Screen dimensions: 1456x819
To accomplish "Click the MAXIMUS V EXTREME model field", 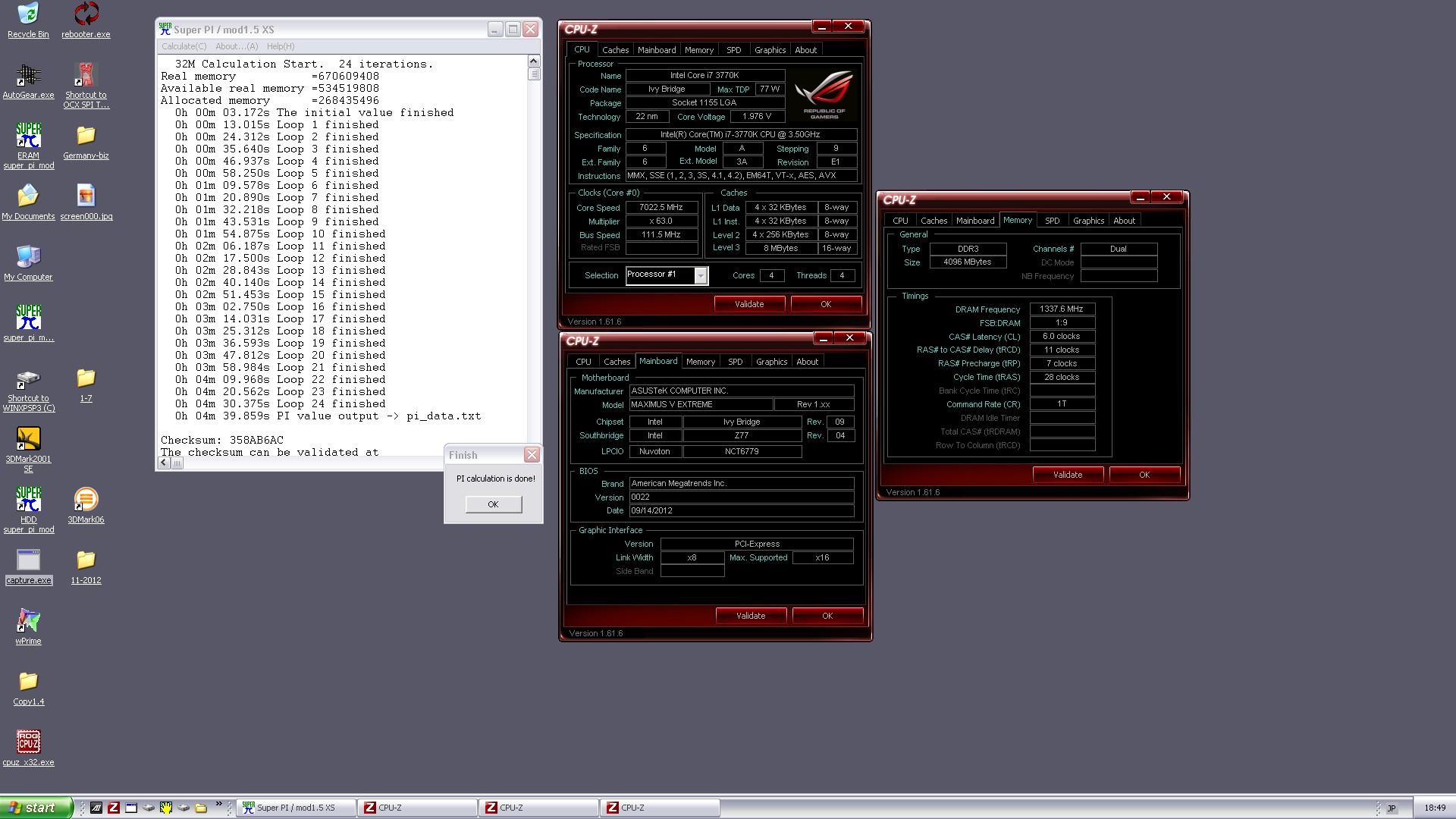I will click(701, 404).
